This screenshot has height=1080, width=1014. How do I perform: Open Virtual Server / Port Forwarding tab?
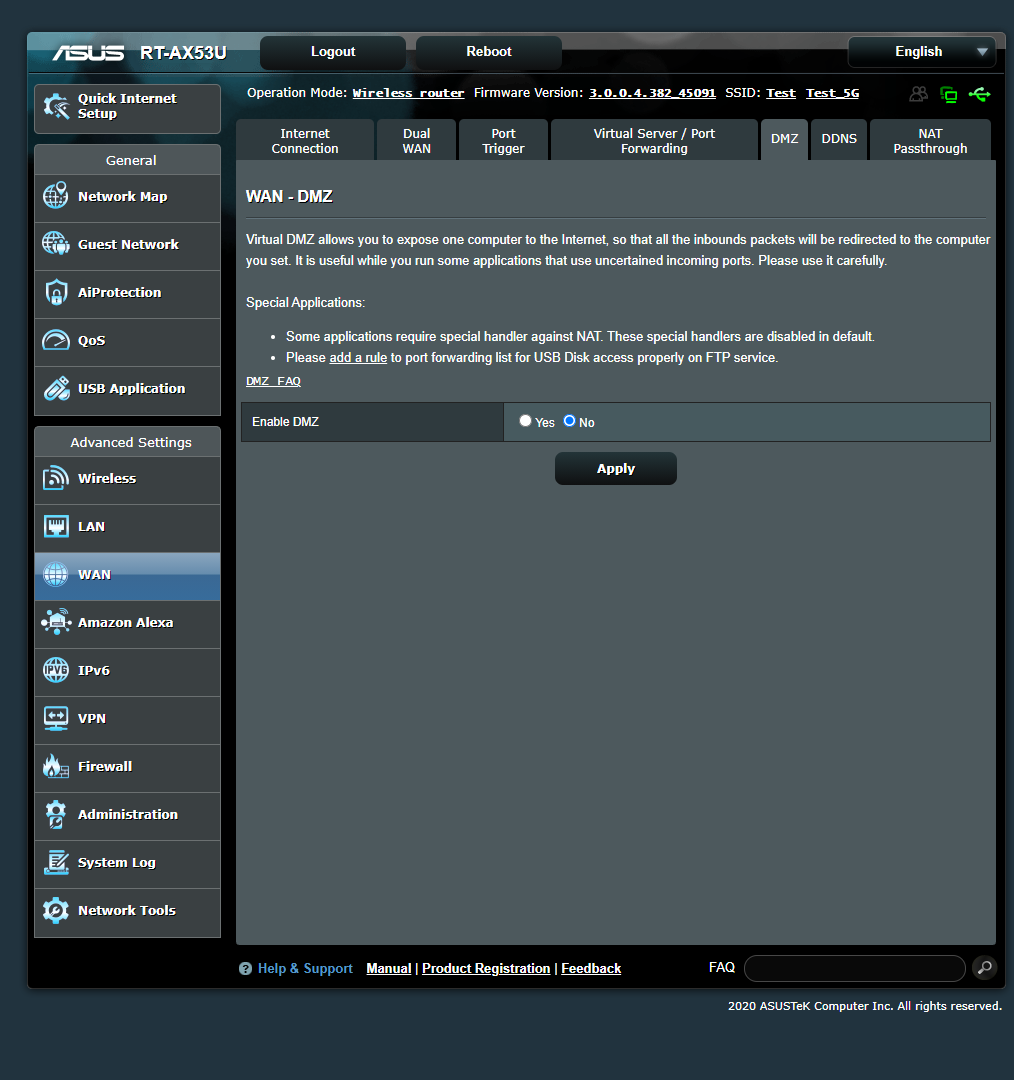coord(654,141)
